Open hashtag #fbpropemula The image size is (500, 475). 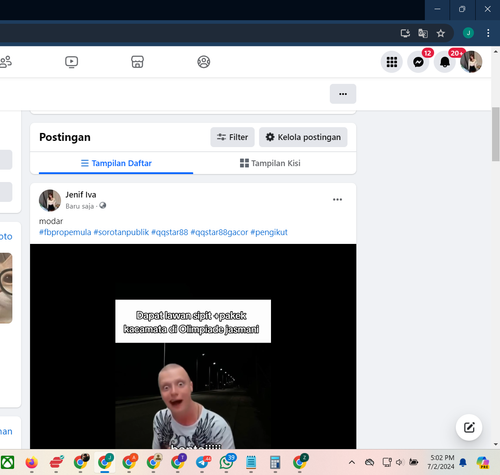click(x=65, y=232)
